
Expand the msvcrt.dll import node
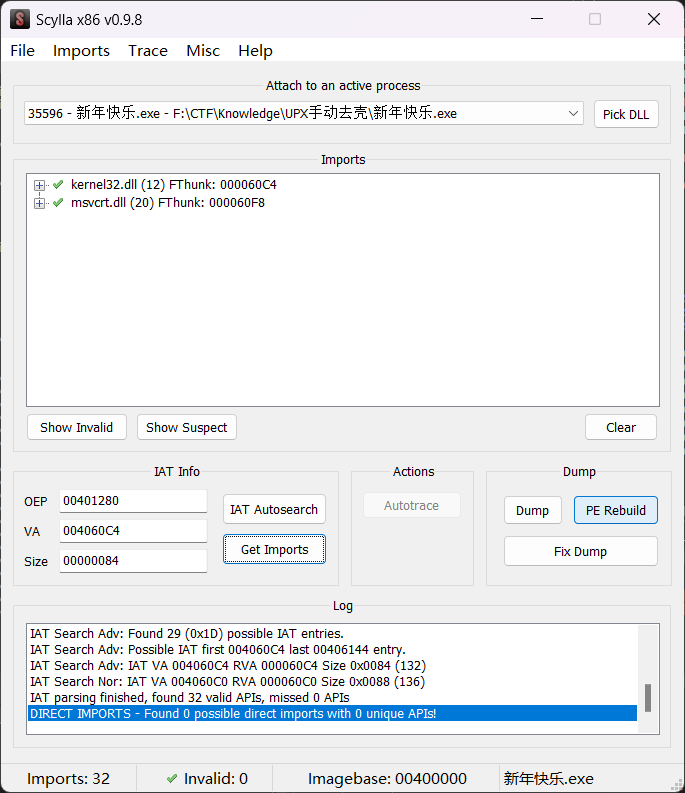click(x=39, y=203)
